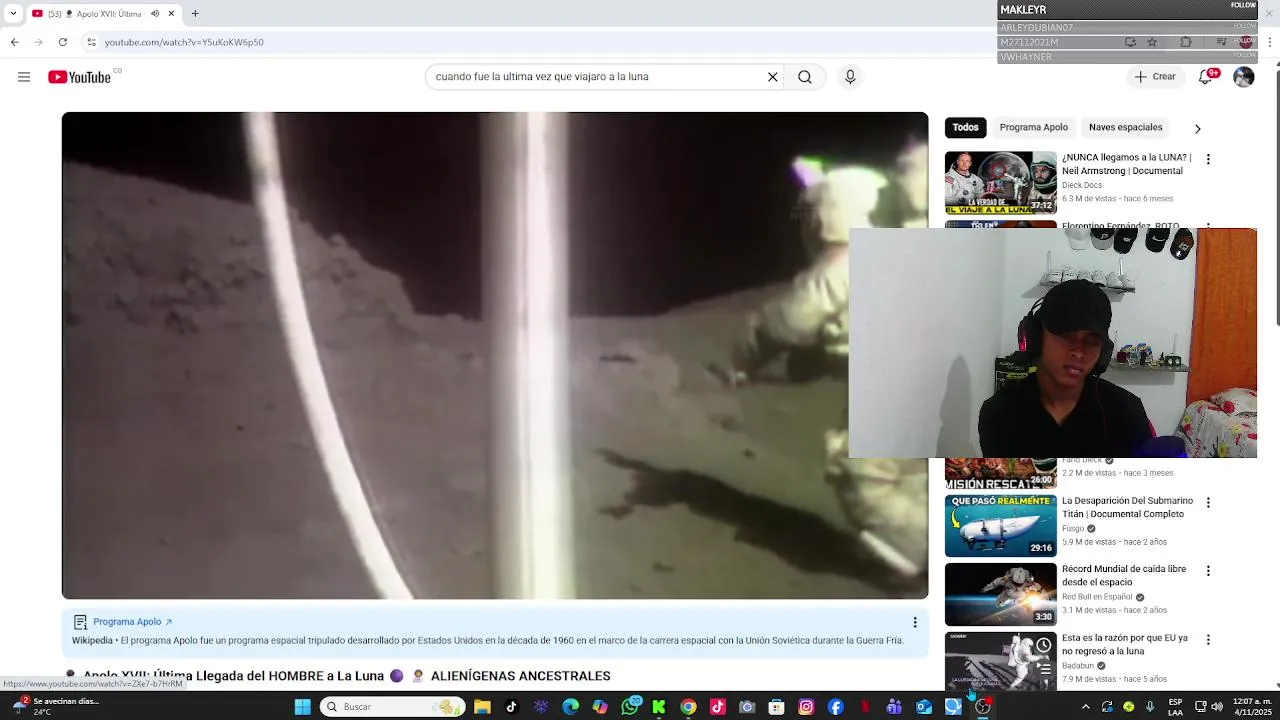
Task: Open the taskbar volume control
Action: pyautogui.click(x=1217, y=707)
